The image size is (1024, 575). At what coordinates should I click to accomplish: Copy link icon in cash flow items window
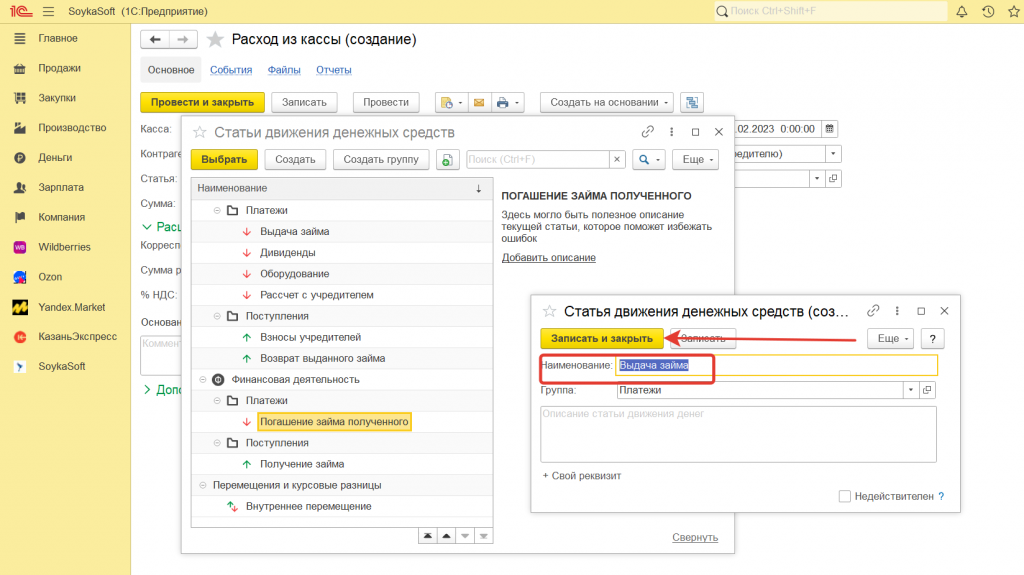pyautogui.click(x=648, y=132)
